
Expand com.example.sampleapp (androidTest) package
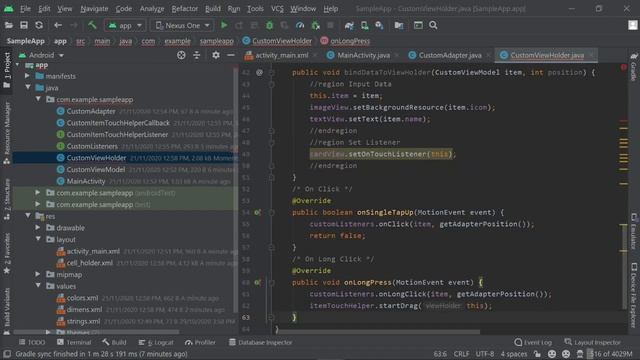(38, 192)
